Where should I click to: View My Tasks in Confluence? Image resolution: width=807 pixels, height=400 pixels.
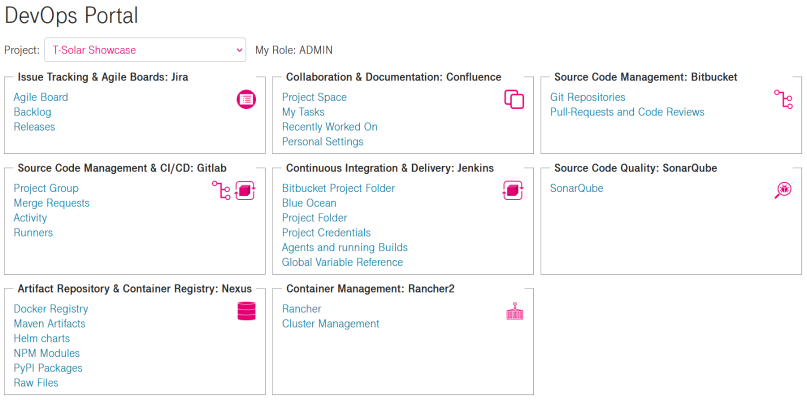[x=303, y=112]
